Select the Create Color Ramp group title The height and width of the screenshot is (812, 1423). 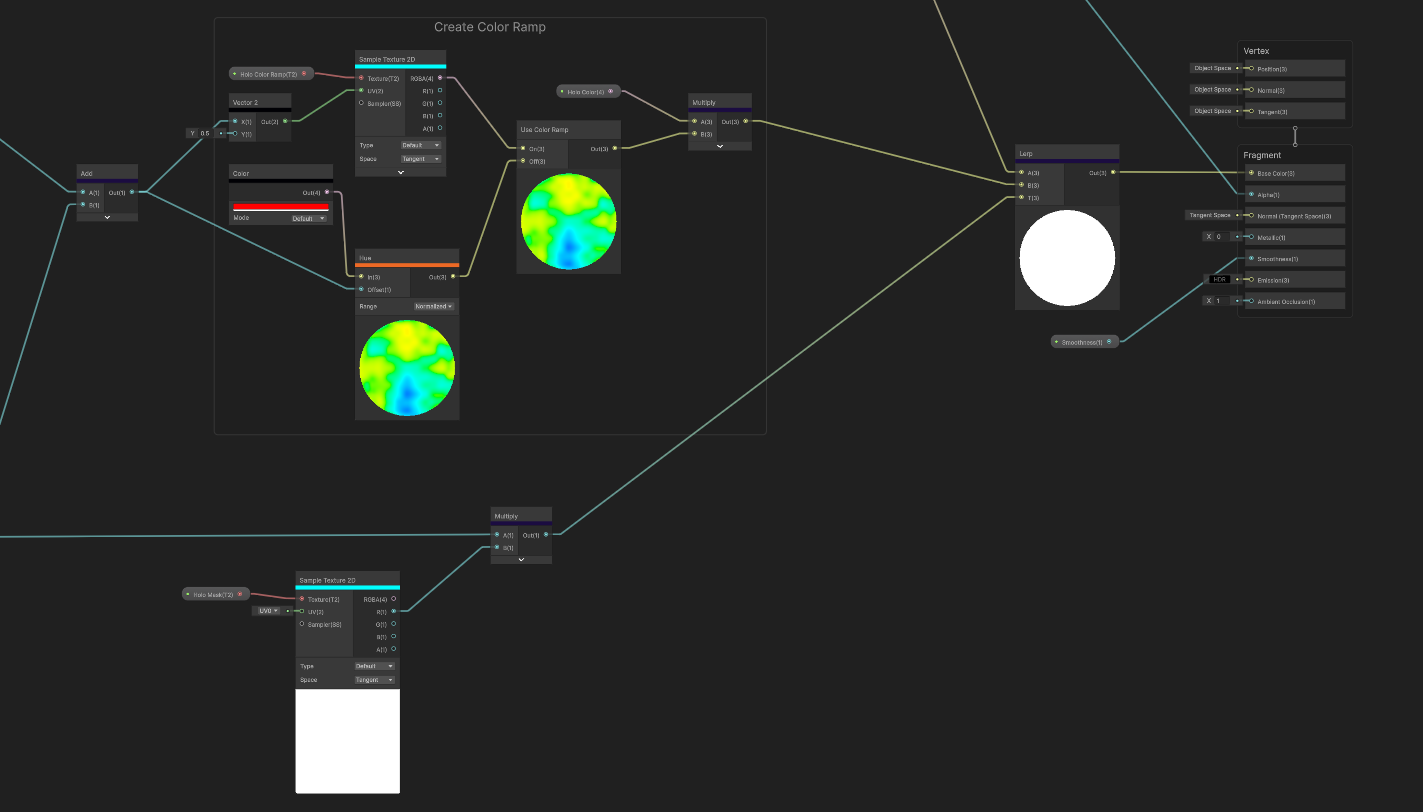click(x=490, y=27)
